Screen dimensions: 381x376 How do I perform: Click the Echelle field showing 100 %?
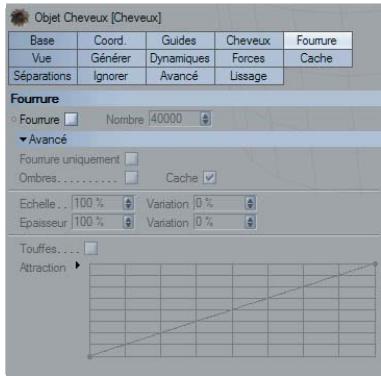[x=97, y=203]
